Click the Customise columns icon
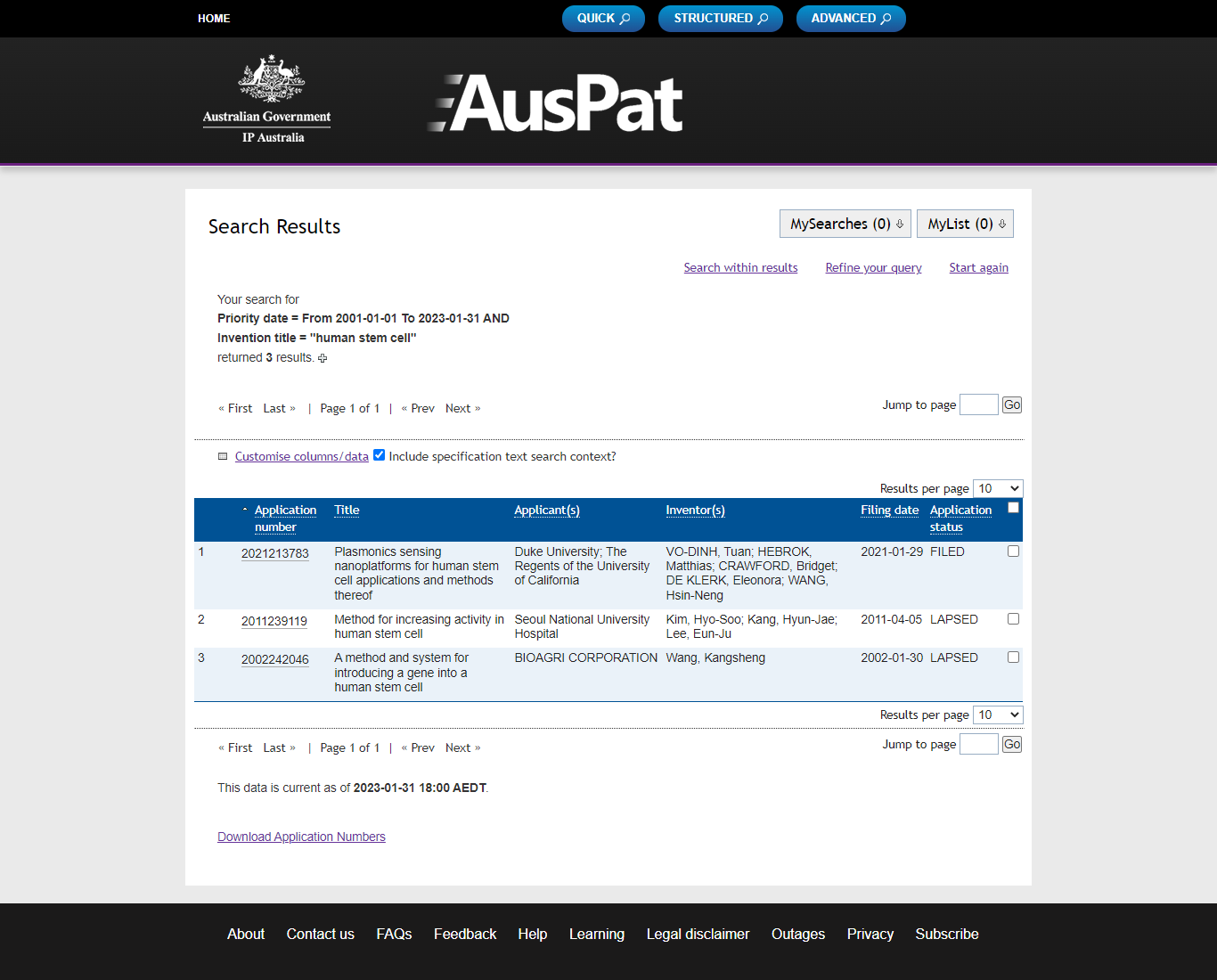The height and width of the screenshot is (980, 1217). (x=223, y=456)
